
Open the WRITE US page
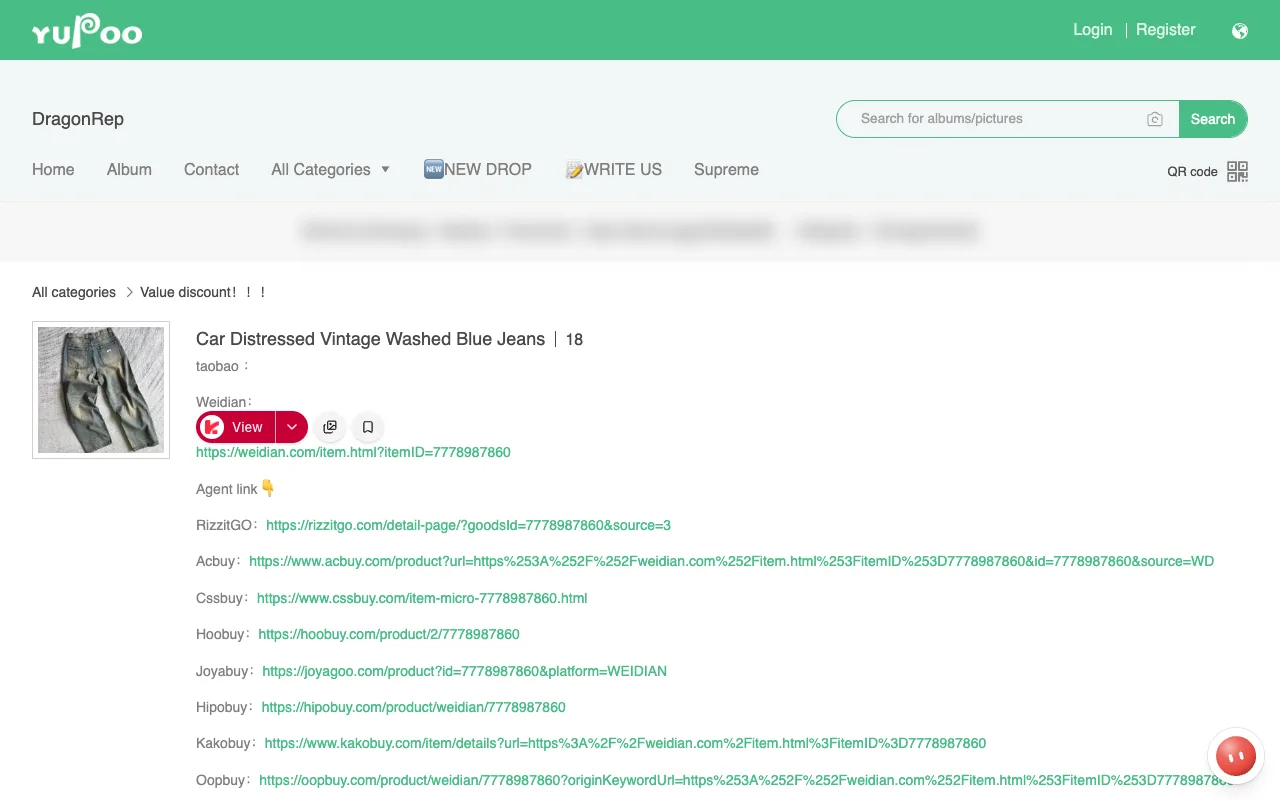pos(613,170)
